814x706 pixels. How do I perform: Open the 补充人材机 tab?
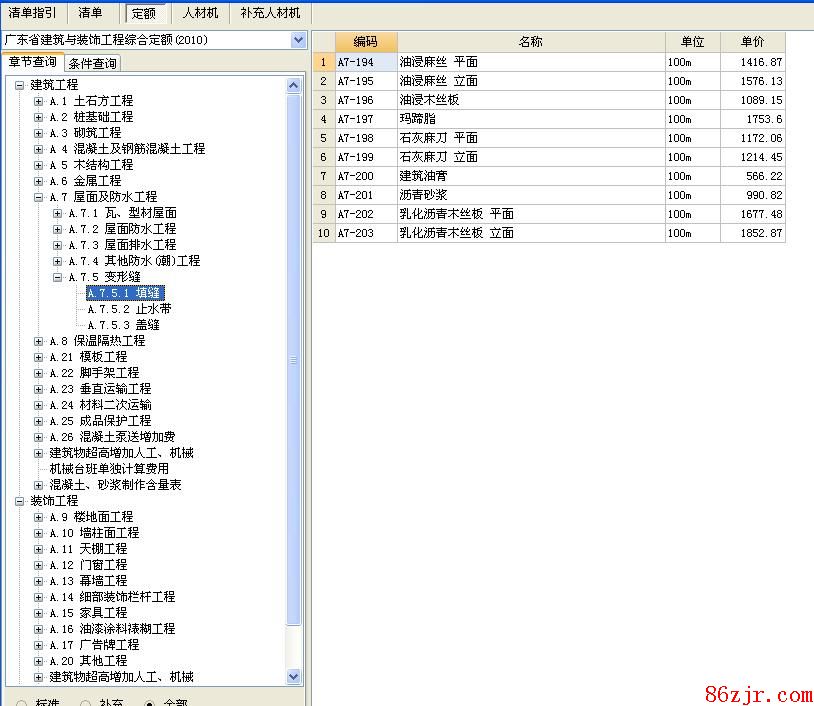pos(270,13)
